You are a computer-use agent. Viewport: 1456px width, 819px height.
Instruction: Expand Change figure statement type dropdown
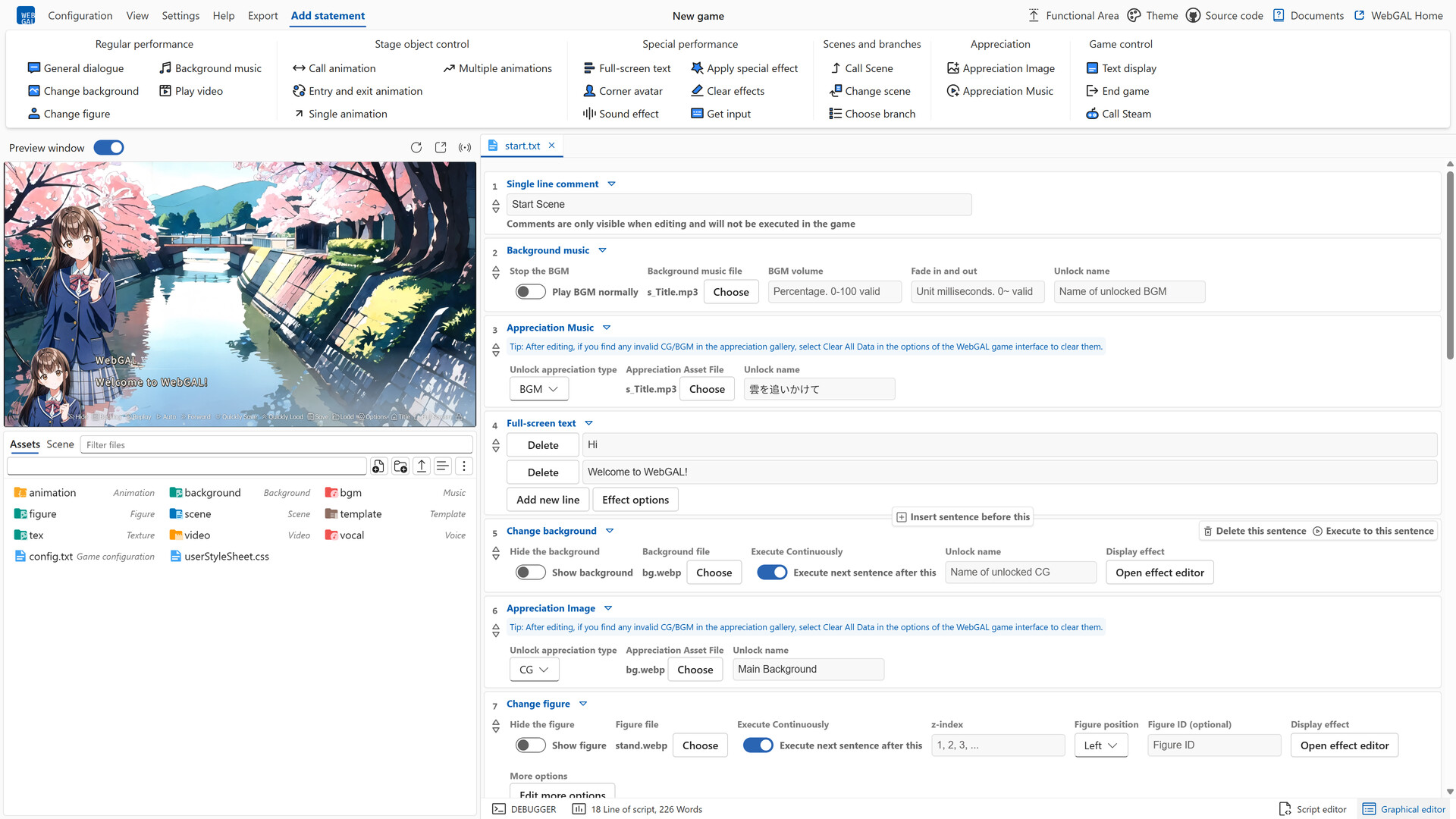pyautogui.click(x=583, y=704)
